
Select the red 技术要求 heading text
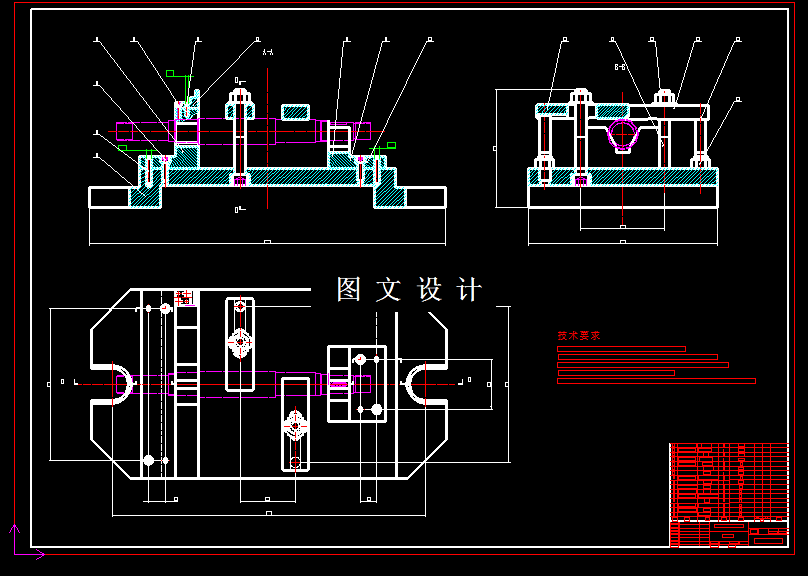[579, 335]
